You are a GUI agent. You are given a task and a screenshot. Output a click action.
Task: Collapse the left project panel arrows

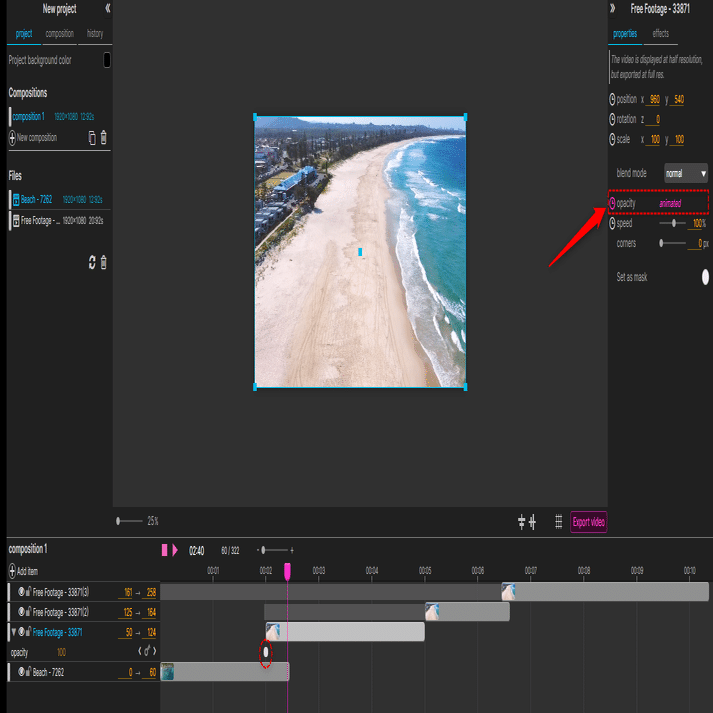point(108,8)
